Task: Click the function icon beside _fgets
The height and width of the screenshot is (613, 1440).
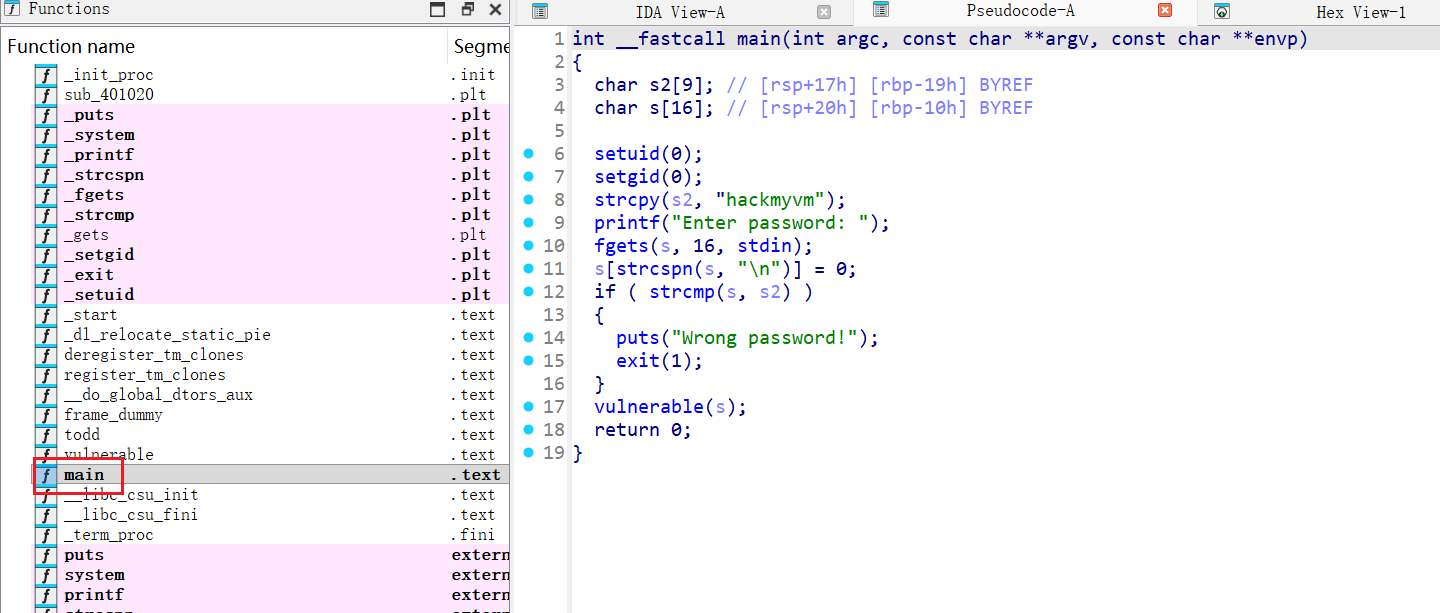Action: coord(46,195)
